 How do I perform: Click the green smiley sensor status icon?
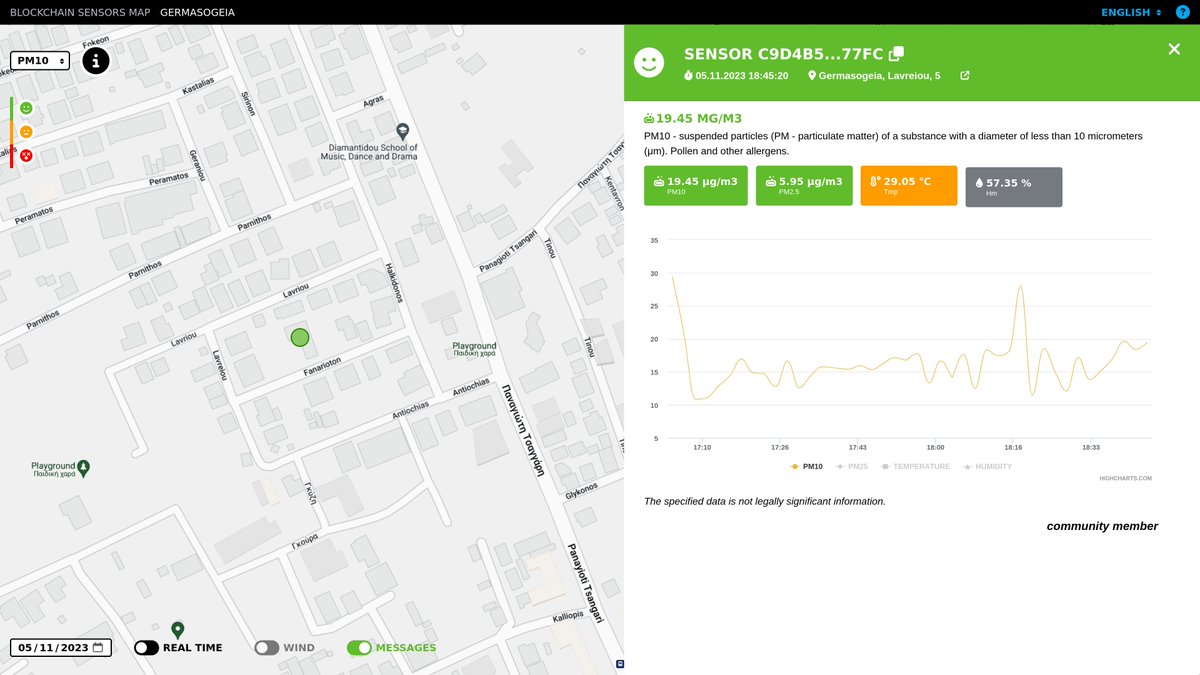[x=649, y=62]
